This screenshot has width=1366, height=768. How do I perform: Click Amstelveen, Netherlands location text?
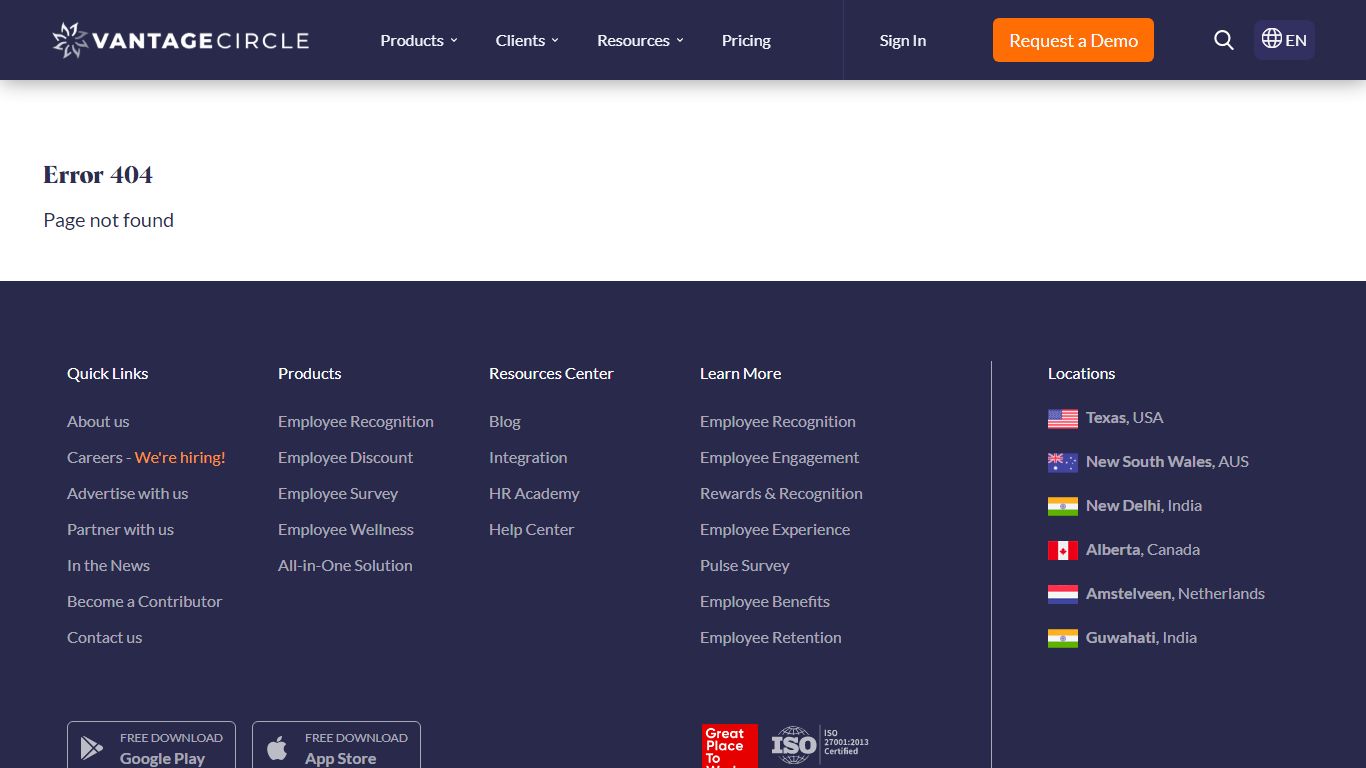click(x=1175, y=593)
